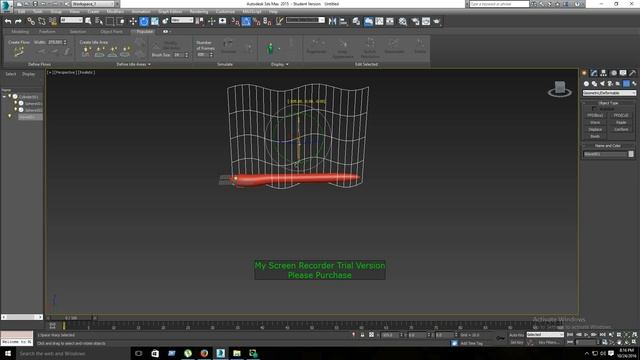Switch to the Motion command panel
Viewport: 640px width, 360px height.
coord(613,73)
